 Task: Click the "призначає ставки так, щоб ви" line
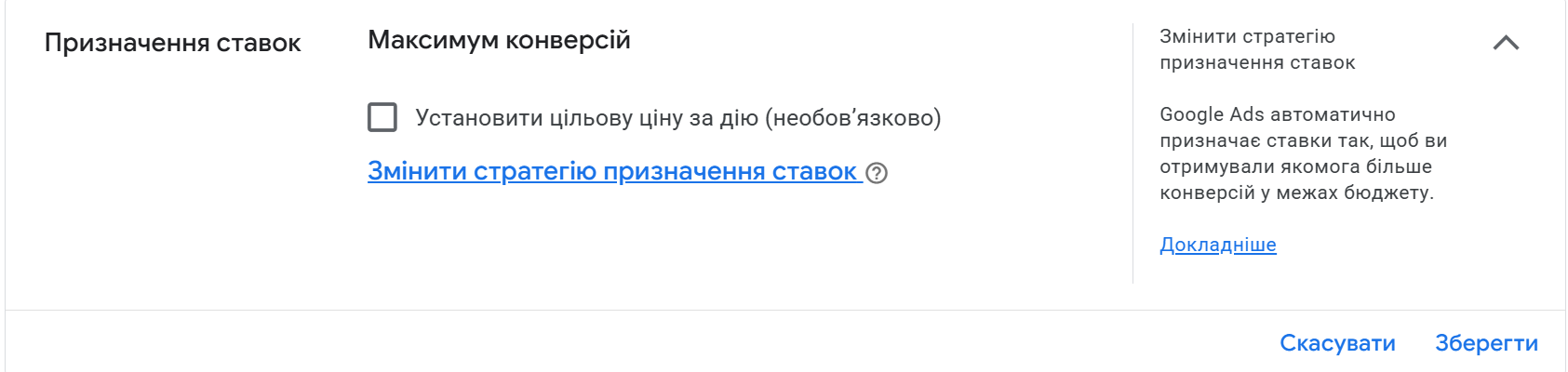click(x=1303, y=140)
